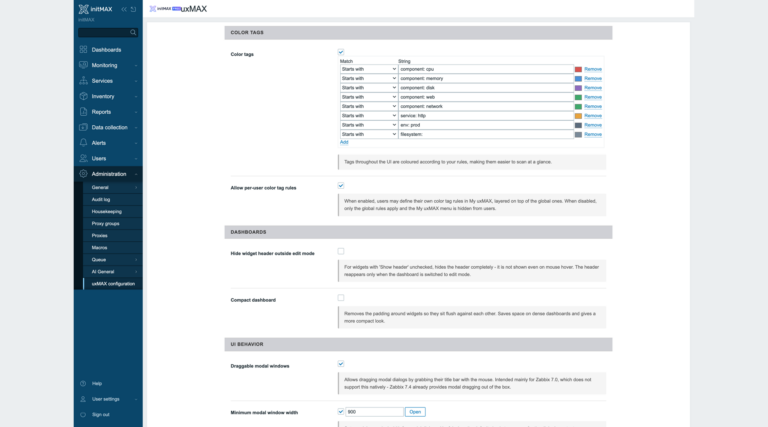
Task: Pick the blue color swatch for memory
Action: pos(578,79)
